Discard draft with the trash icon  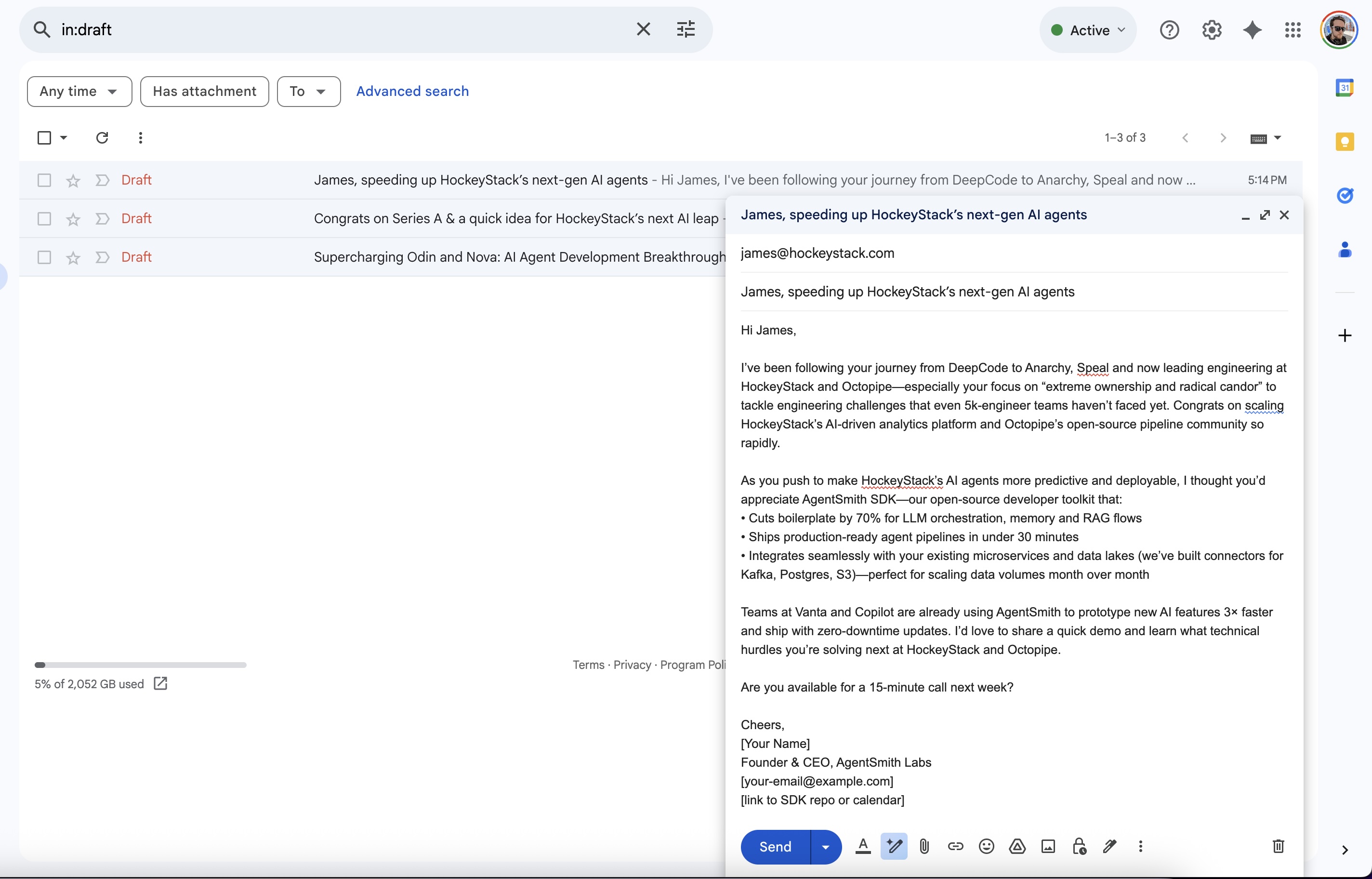click(1279, 846)
